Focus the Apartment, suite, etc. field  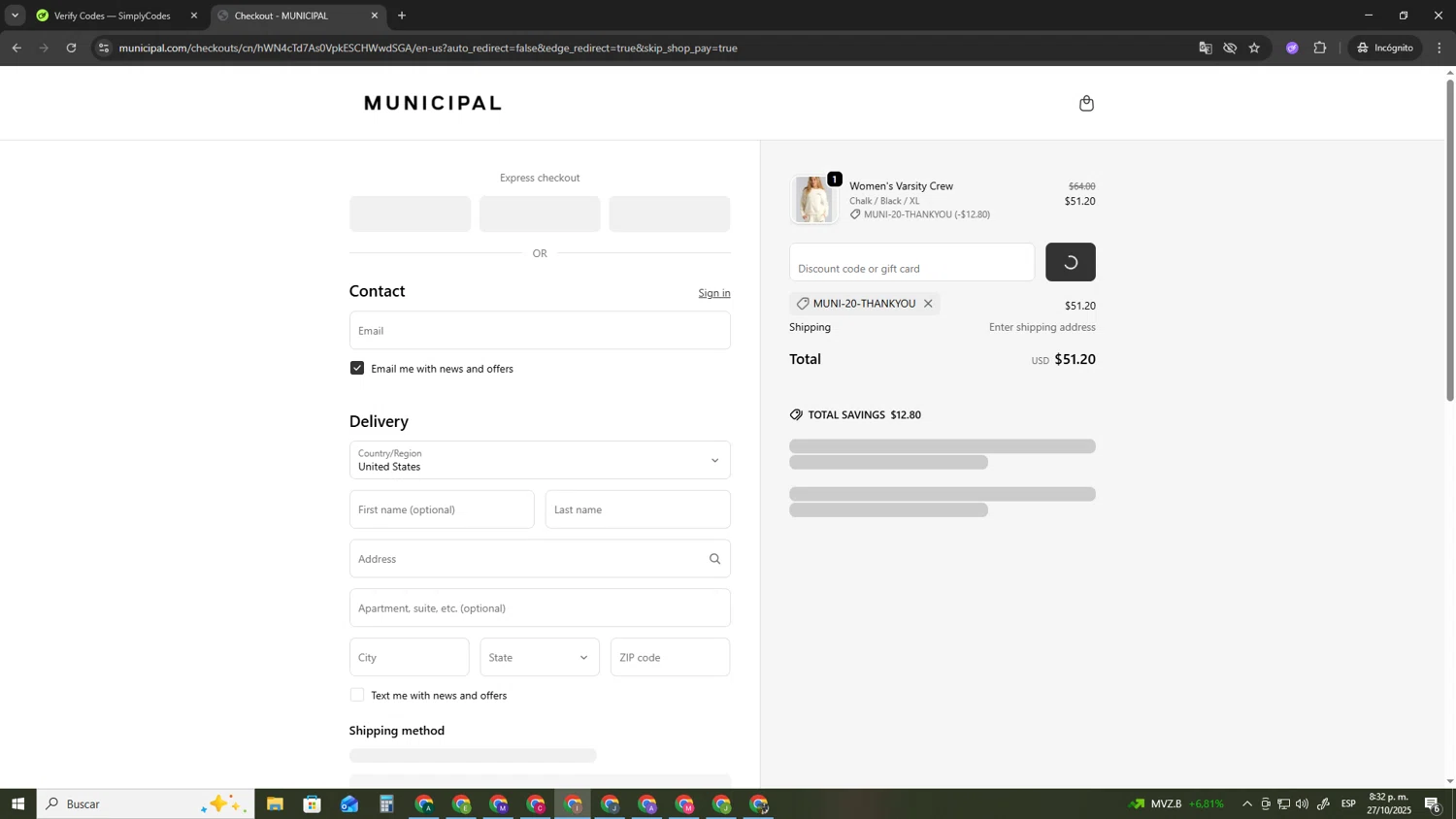click(x=540, y=607)
